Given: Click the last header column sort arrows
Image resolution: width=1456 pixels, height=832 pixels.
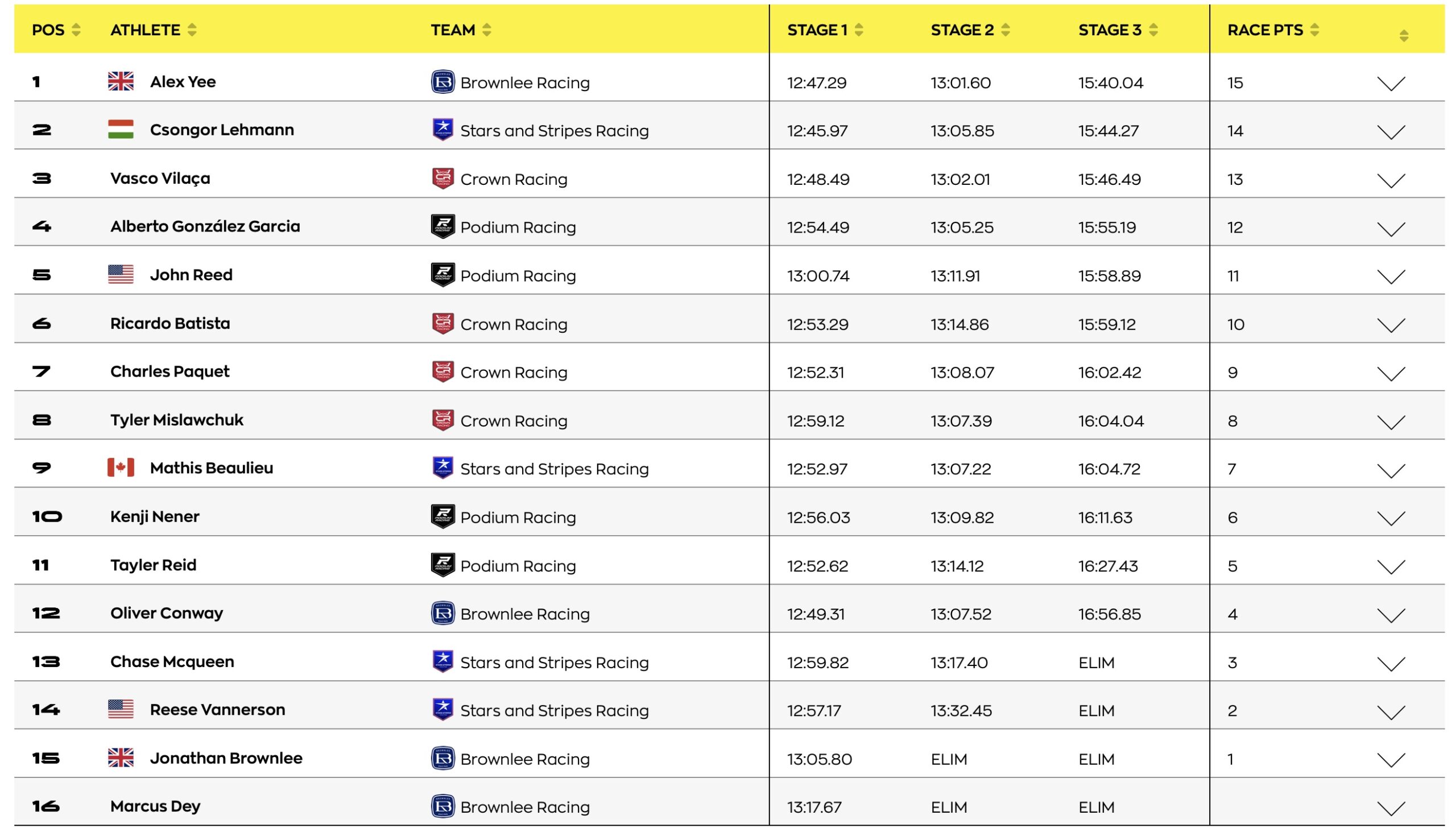Looking at the screenshot, I should [1404, 36].
